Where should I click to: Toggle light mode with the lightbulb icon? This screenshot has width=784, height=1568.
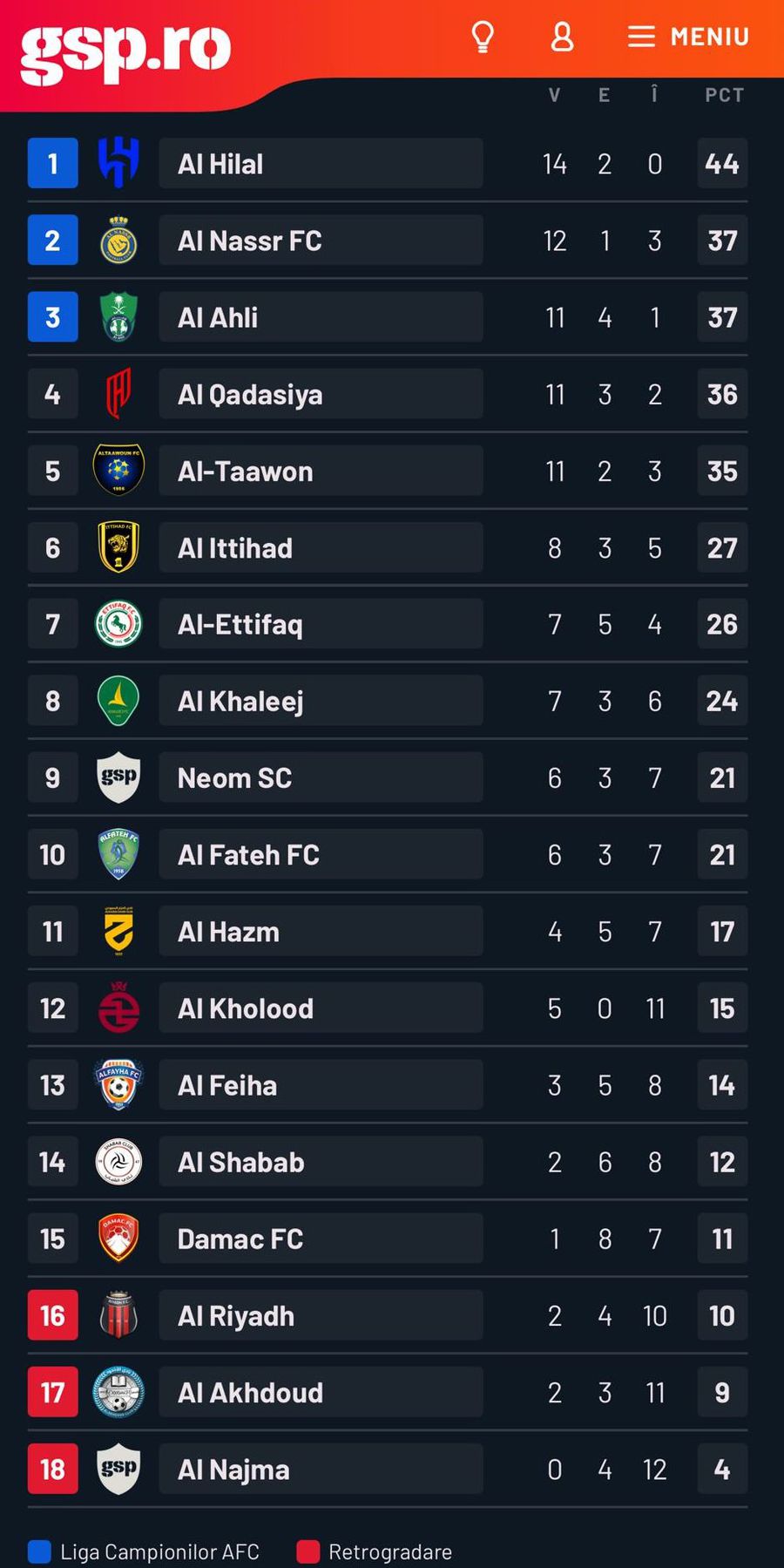(483, 37)
